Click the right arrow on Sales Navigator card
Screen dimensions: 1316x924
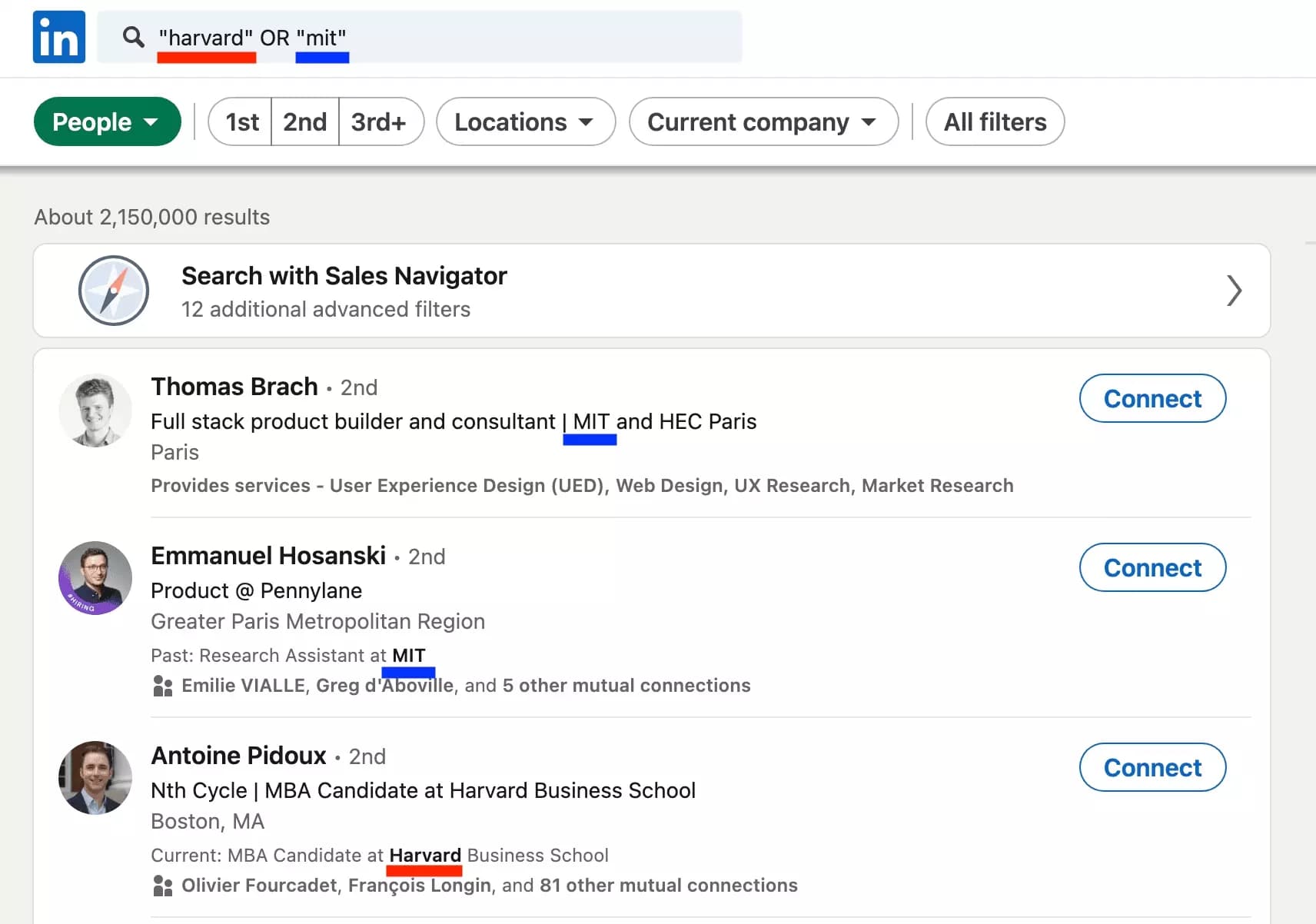click(1234, 291)
